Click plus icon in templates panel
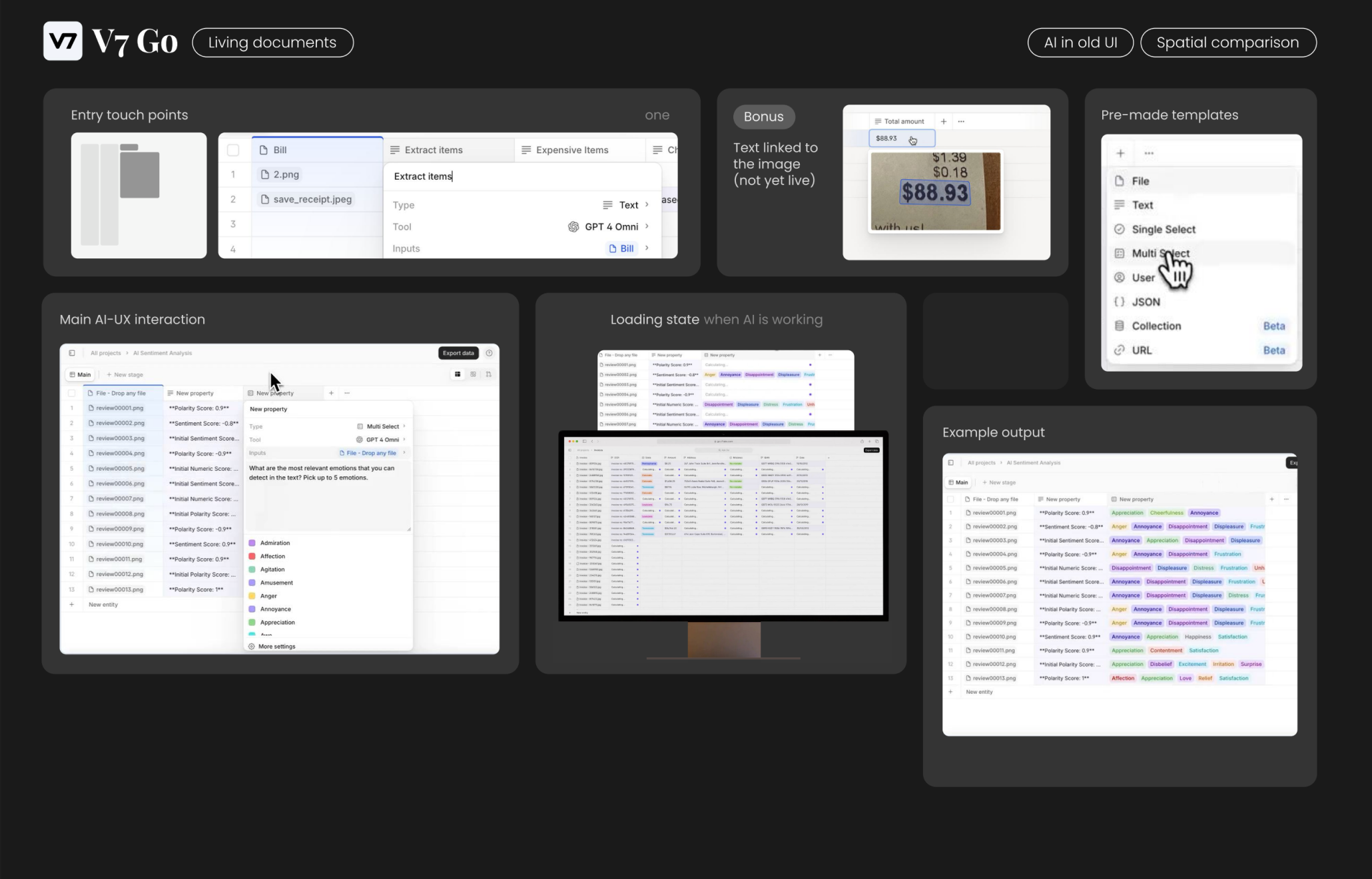 (x=1120, y=153)
